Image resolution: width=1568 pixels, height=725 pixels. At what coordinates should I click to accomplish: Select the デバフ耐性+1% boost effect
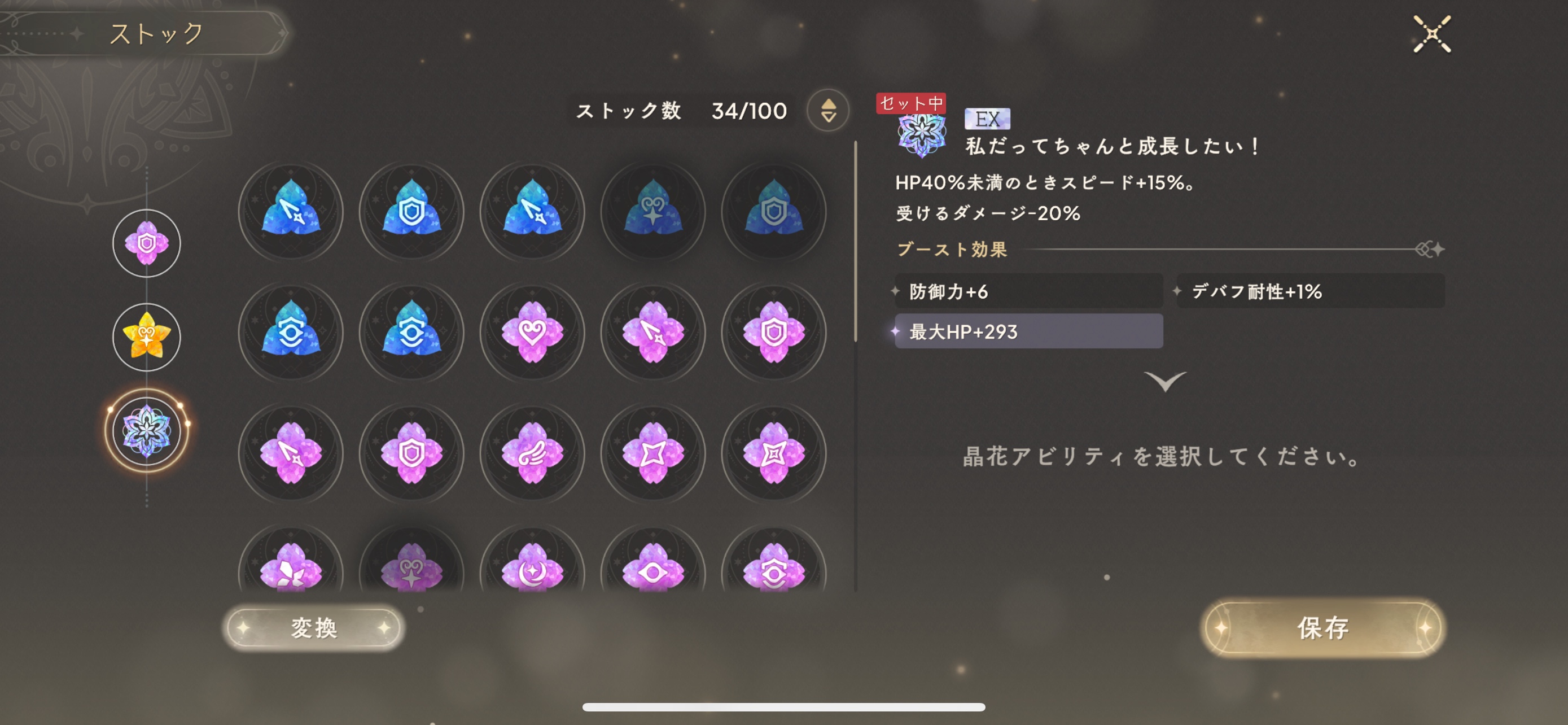(1311, 291)
